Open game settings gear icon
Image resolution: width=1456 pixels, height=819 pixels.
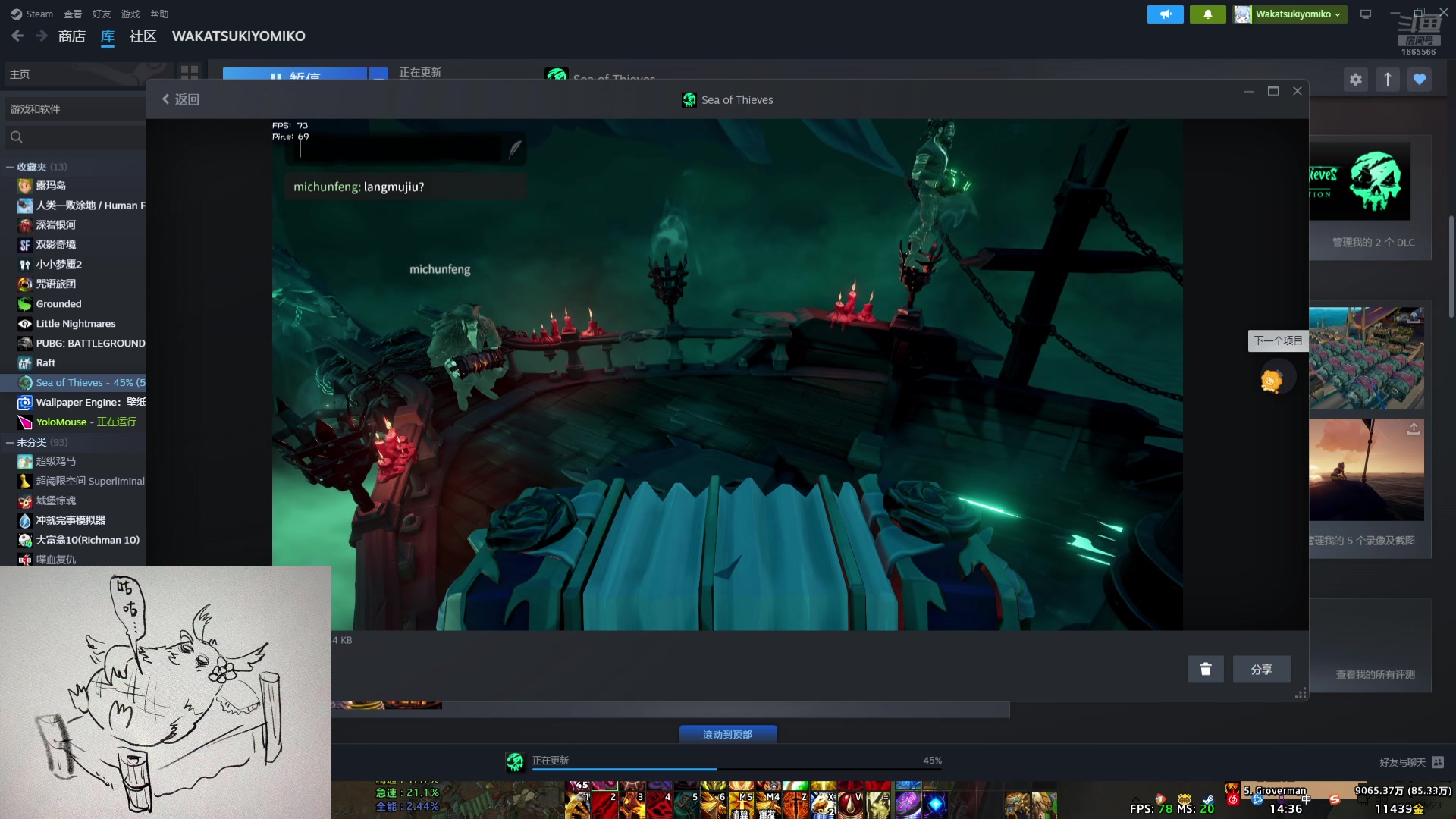click(x=1355, y=79)
